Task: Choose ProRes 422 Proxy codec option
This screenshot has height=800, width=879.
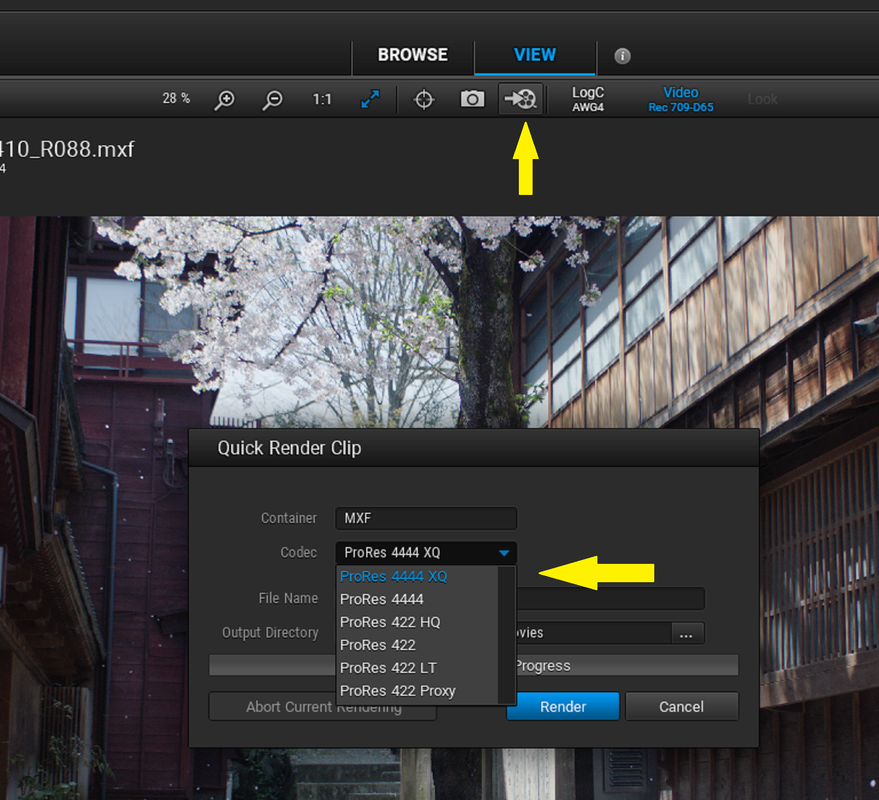Action: click(417, 691)
